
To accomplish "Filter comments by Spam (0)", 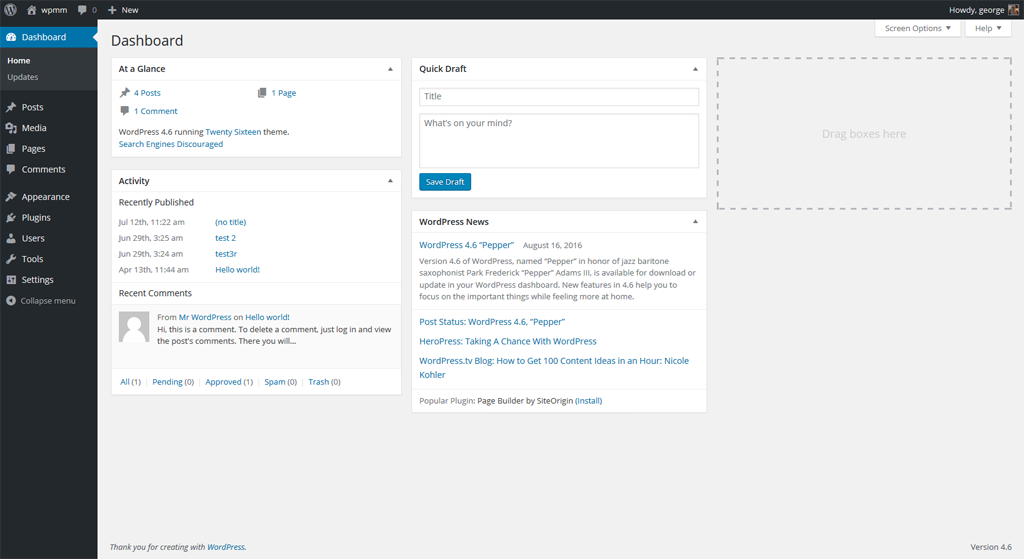I will click(x=281, y=382).
